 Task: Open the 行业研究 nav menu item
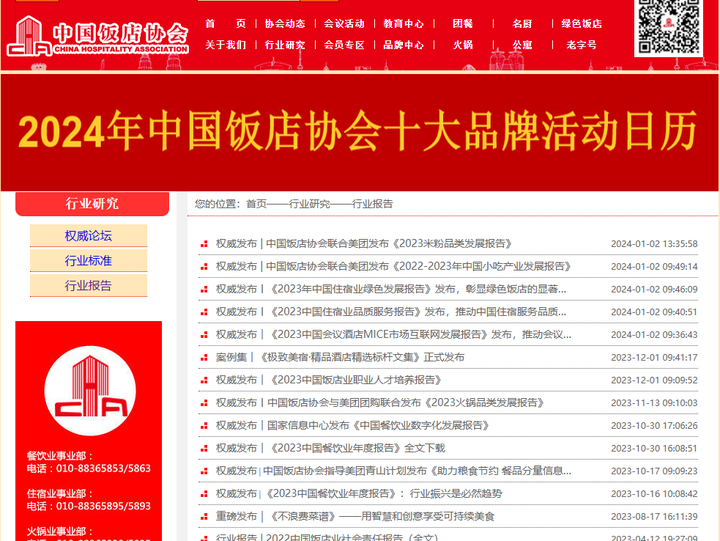(x=285, y=45)
